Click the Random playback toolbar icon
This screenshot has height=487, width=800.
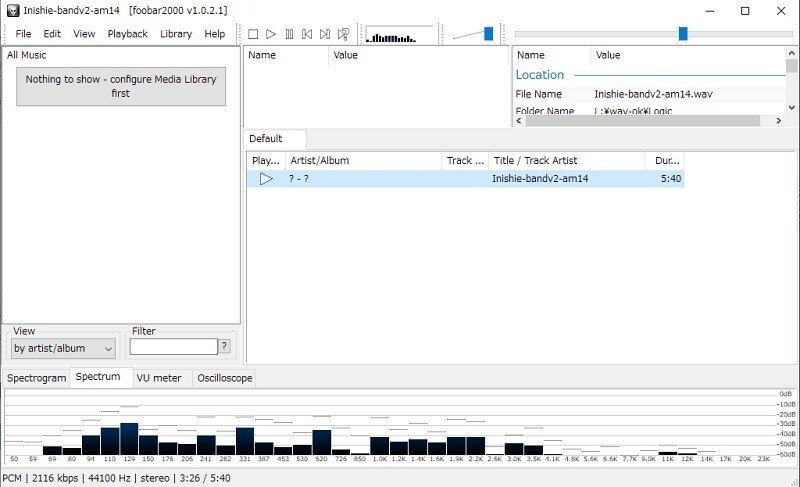tap(343, 34)
